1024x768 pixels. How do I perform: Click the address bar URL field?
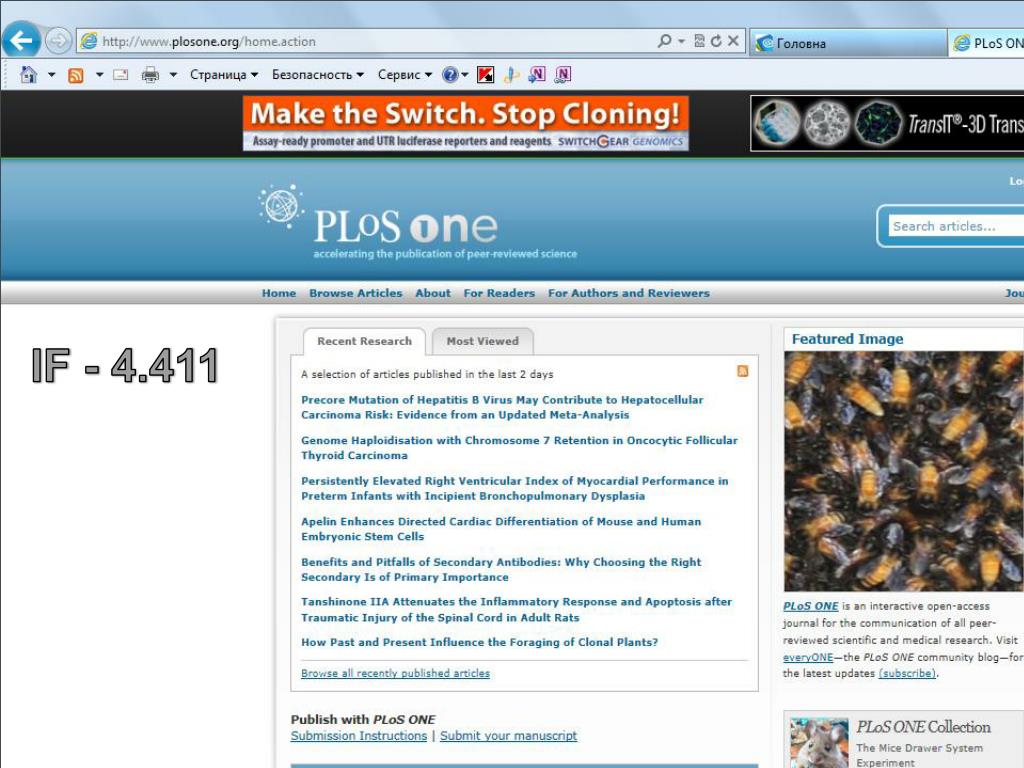click(x=366, y=41)
